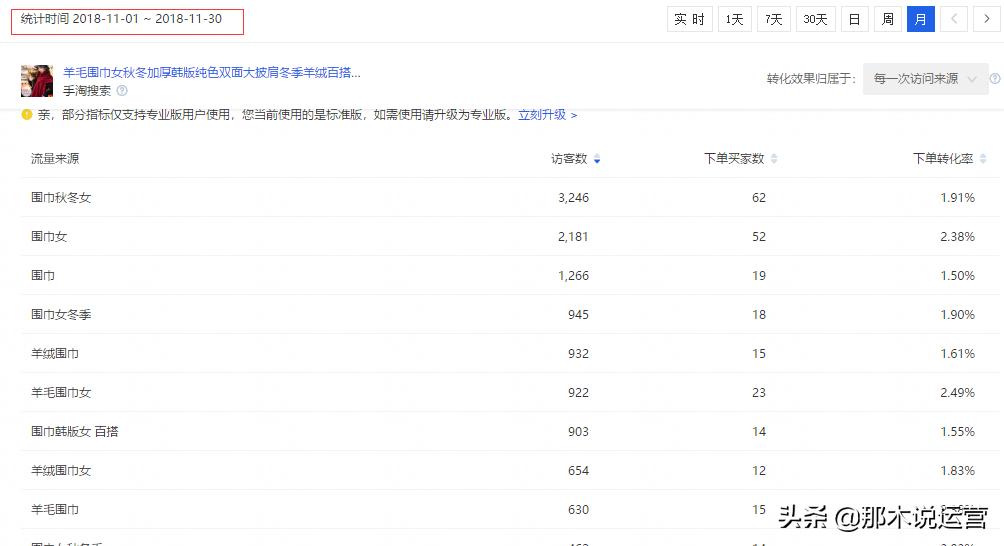Click the 统计时间 date range text
1004x546 pixels.
pyautogui.click(x=121, y=19)
